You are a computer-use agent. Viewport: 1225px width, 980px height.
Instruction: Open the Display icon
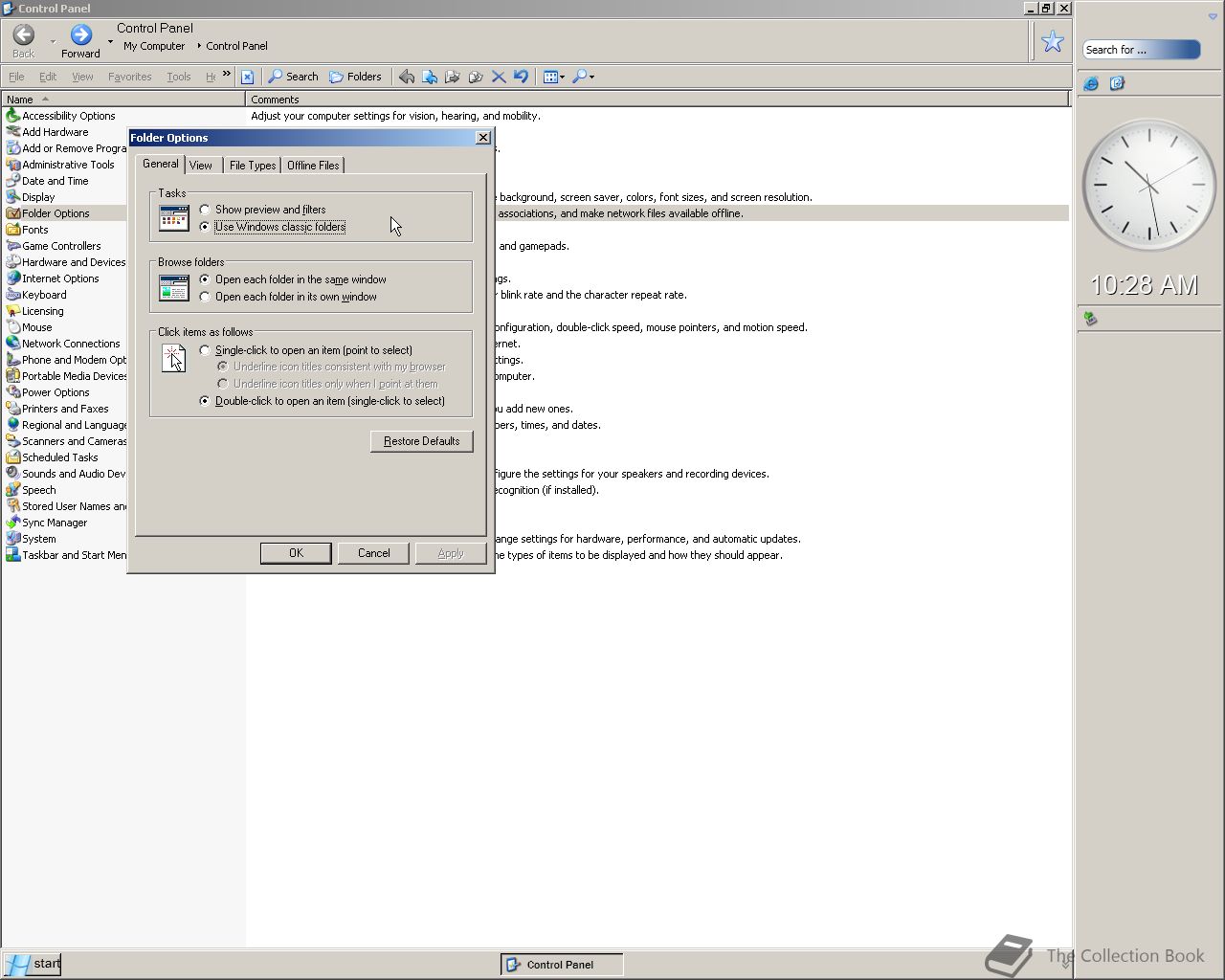coord(13,197)
